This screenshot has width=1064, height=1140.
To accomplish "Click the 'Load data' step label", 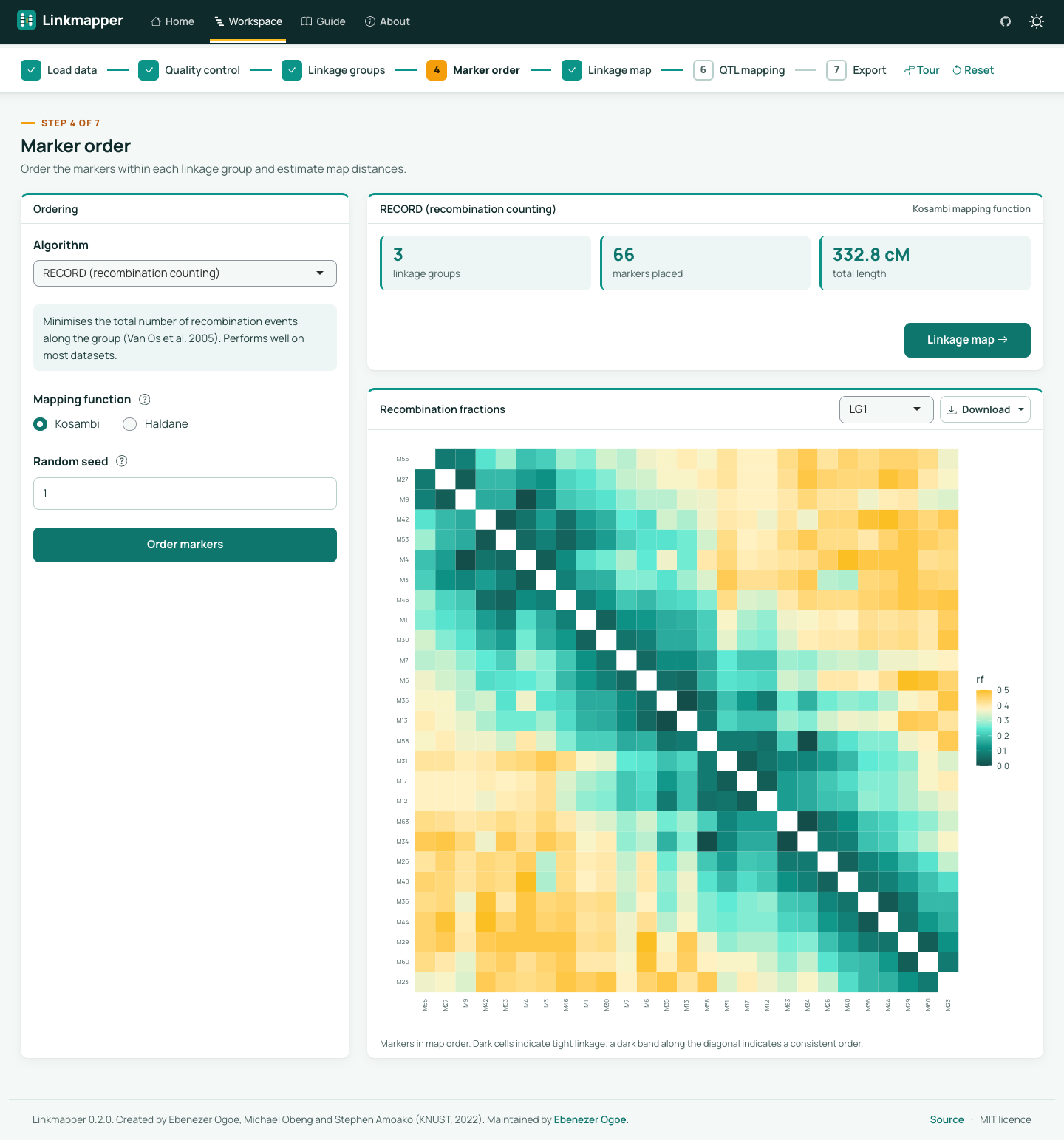I will (72, 70).
